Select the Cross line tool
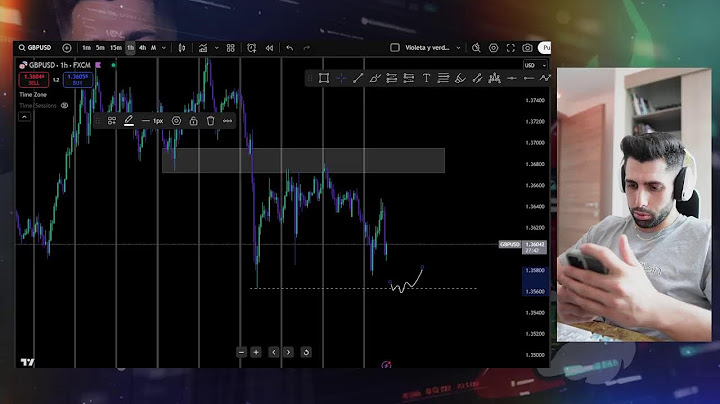 coord(341,79)
